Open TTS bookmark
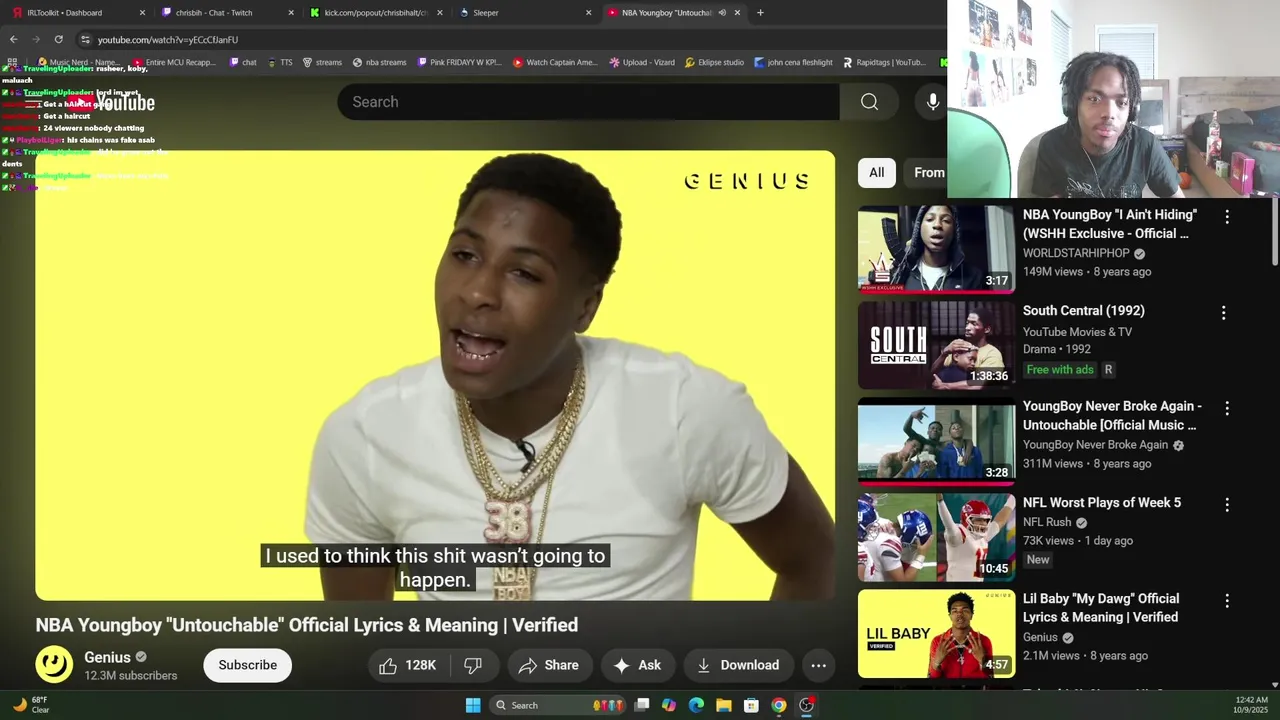 tap(281, 62)
